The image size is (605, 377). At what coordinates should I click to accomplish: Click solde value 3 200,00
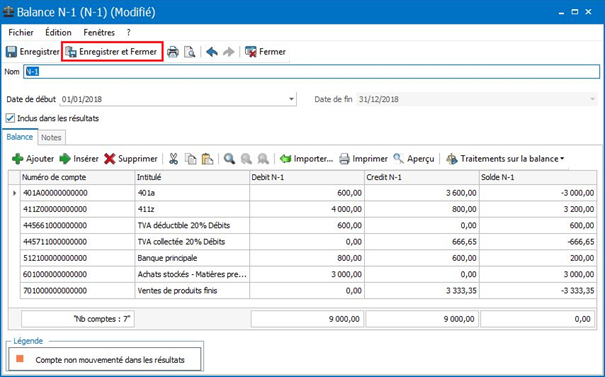point(538,209)
